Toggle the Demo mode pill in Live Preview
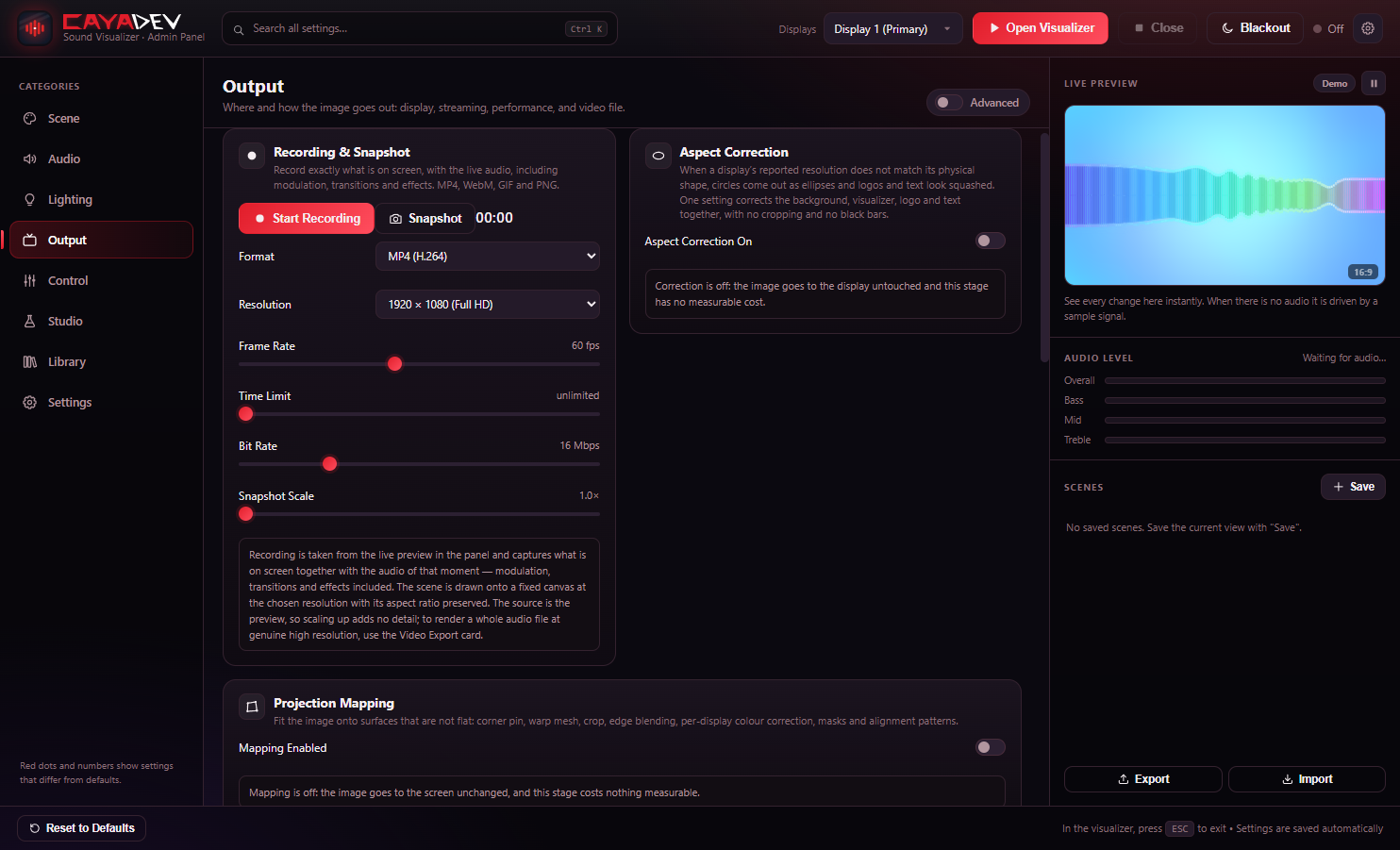 [1335, 84]
